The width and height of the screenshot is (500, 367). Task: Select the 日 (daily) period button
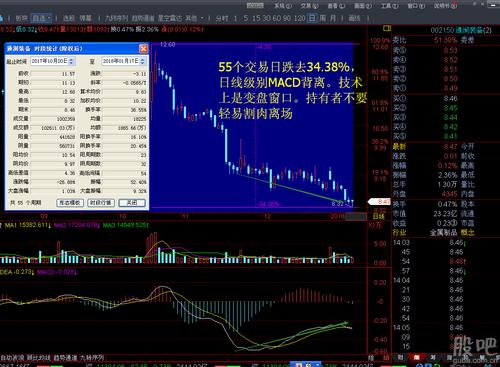pos(312,18)
